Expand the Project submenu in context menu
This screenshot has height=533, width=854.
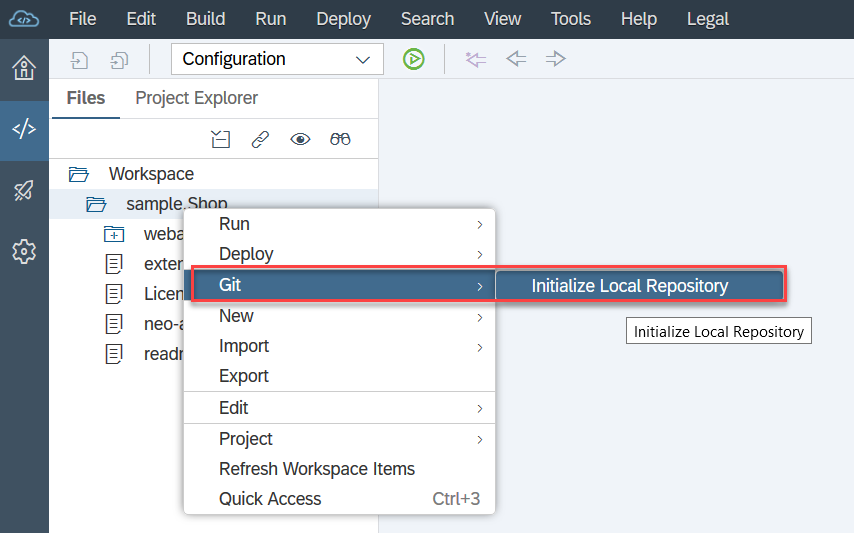tap(339, 439)
